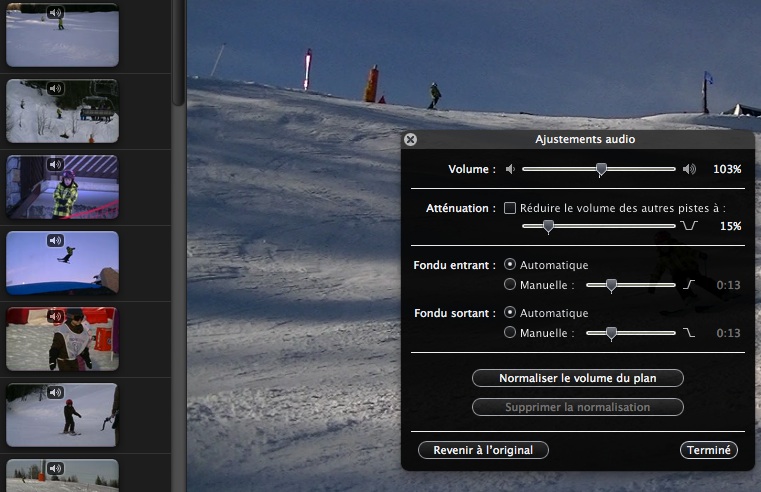Click 'Revenir à l'original' button
Viewport: 761px width, 492px height.
[x=483, y=450]
